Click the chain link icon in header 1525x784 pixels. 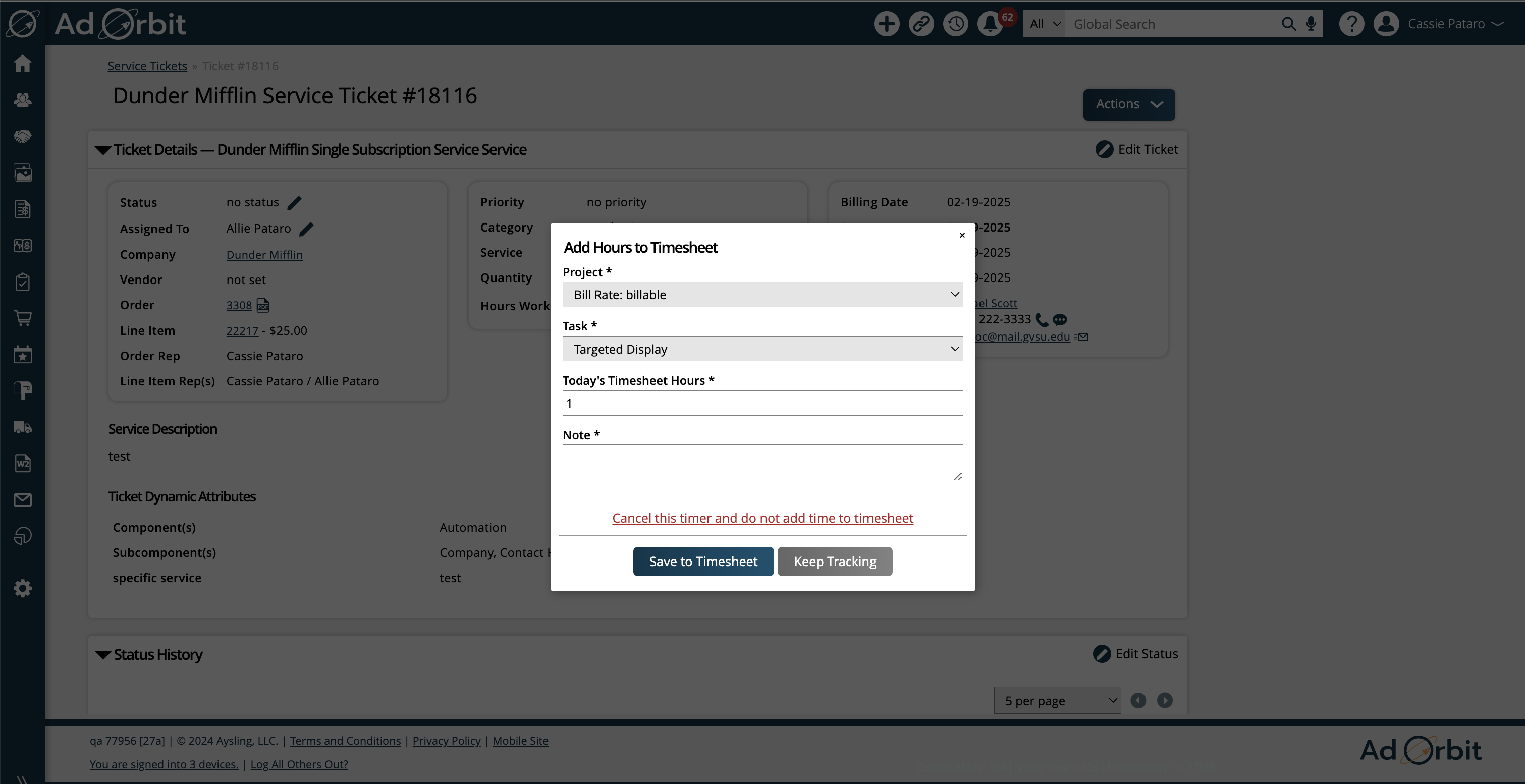point(921,24)
